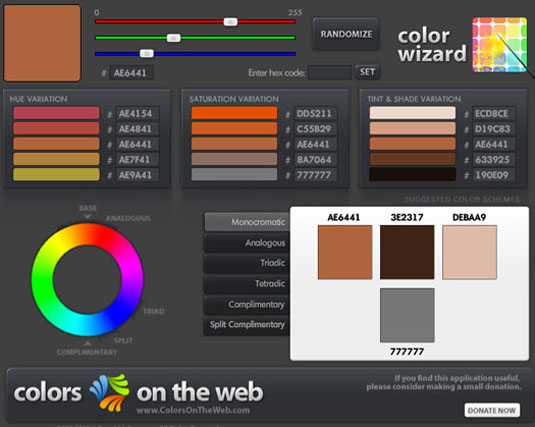The height and width of the screenshot is (427, 535).
Task: Select the Tetradic scheme tab
Action: click(x=247, y=283)
